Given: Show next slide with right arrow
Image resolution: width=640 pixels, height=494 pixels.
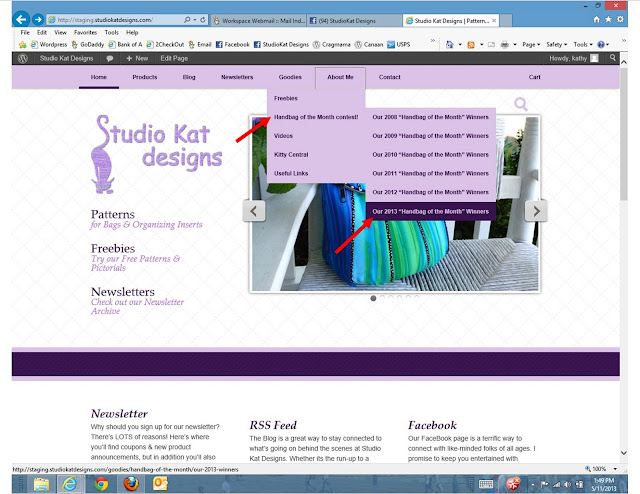Looking at the screenshot, I should point(536,211).
